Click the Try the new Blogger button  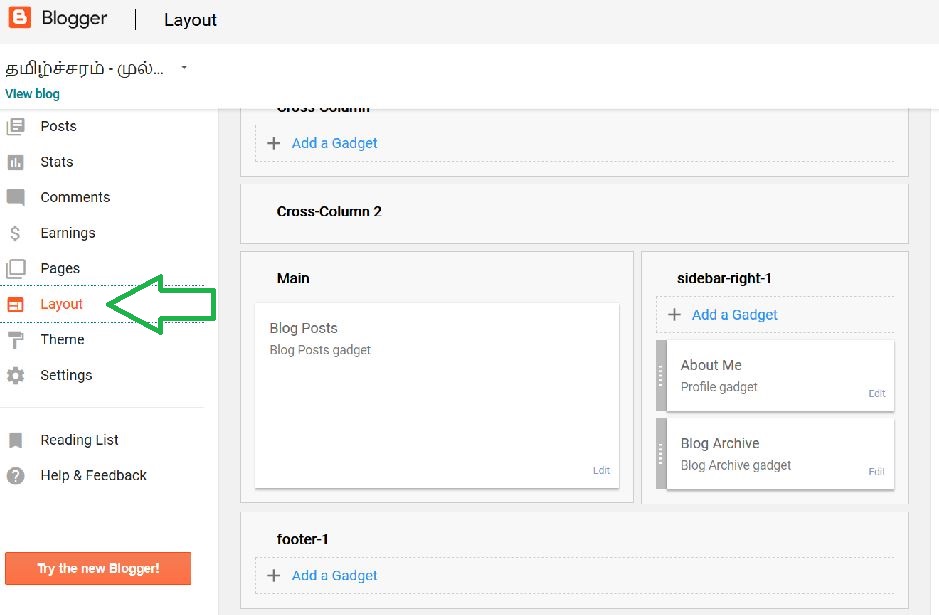tap(98, 568)
